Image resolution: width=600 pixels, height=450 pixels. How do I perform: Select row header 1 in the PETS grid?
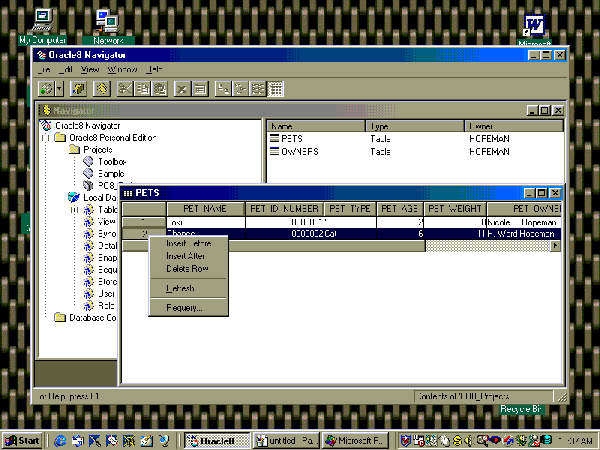144,222
